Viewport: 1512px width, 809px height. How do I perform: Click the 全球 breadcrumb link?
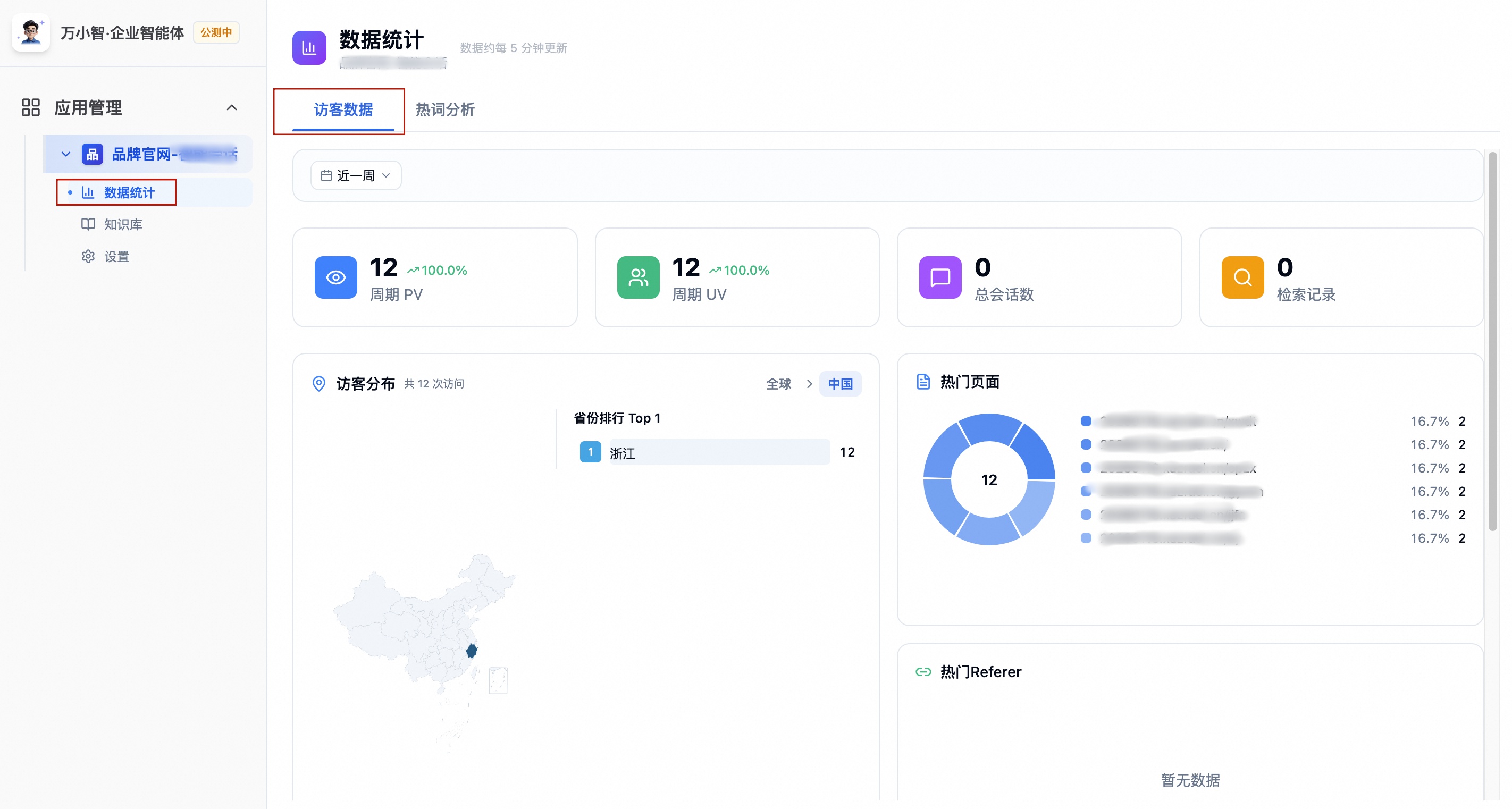tap(779, 383)
